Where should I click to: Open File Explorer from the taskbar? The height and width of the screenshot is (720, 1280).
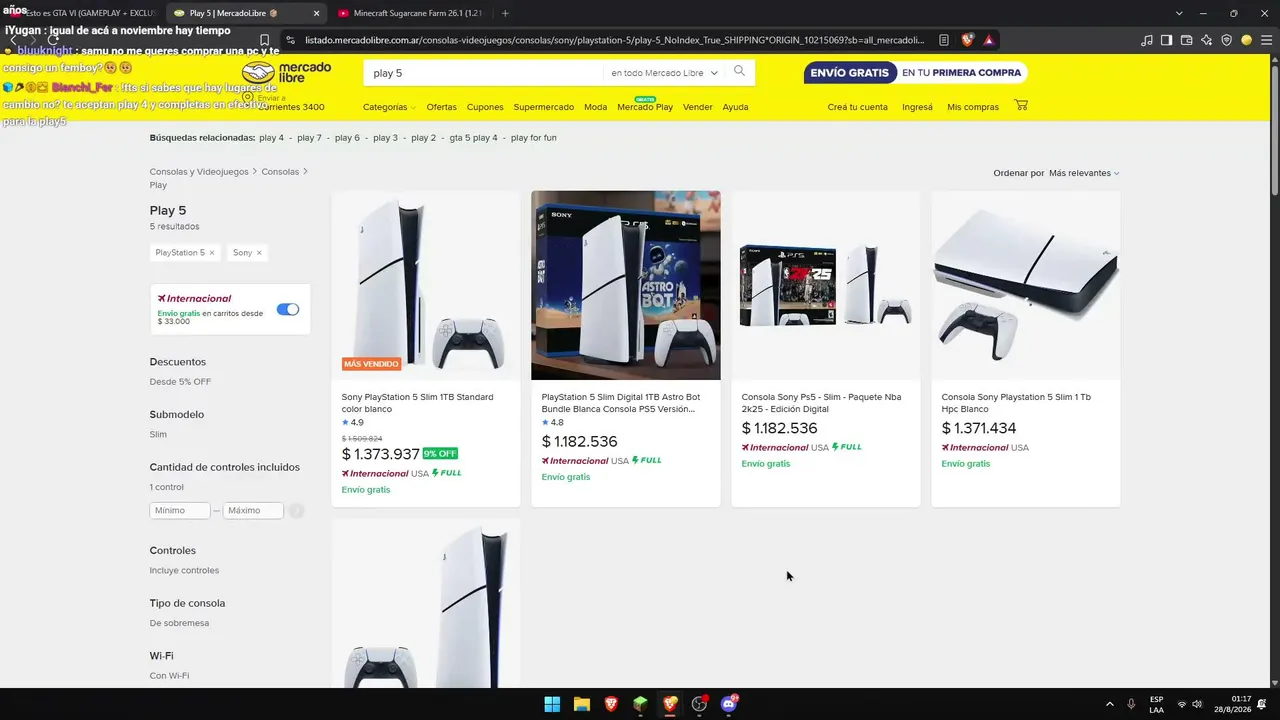click(x=582, y=704)
